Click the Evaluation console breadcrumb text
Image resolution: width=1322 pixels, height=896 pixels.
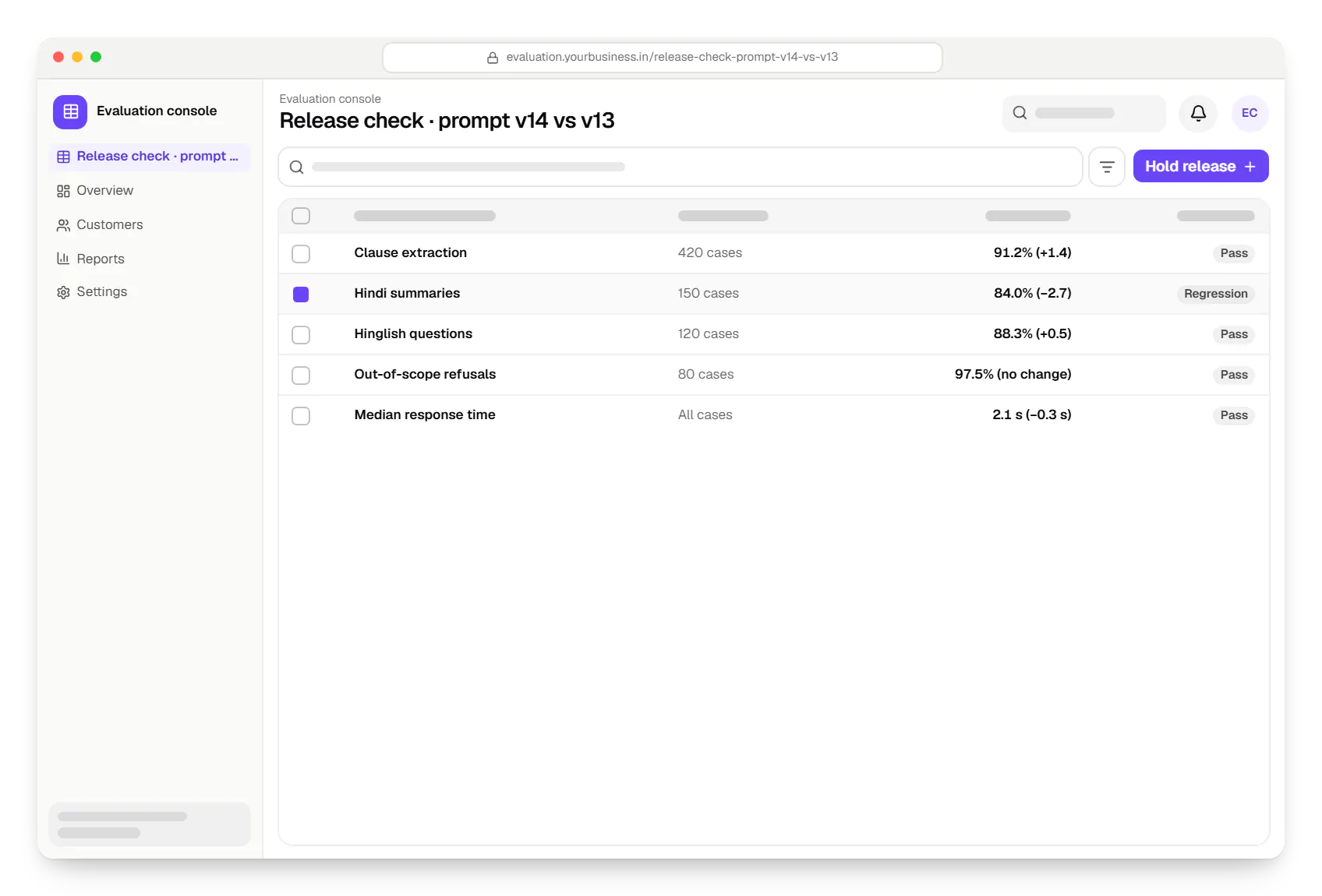(330, 99)
